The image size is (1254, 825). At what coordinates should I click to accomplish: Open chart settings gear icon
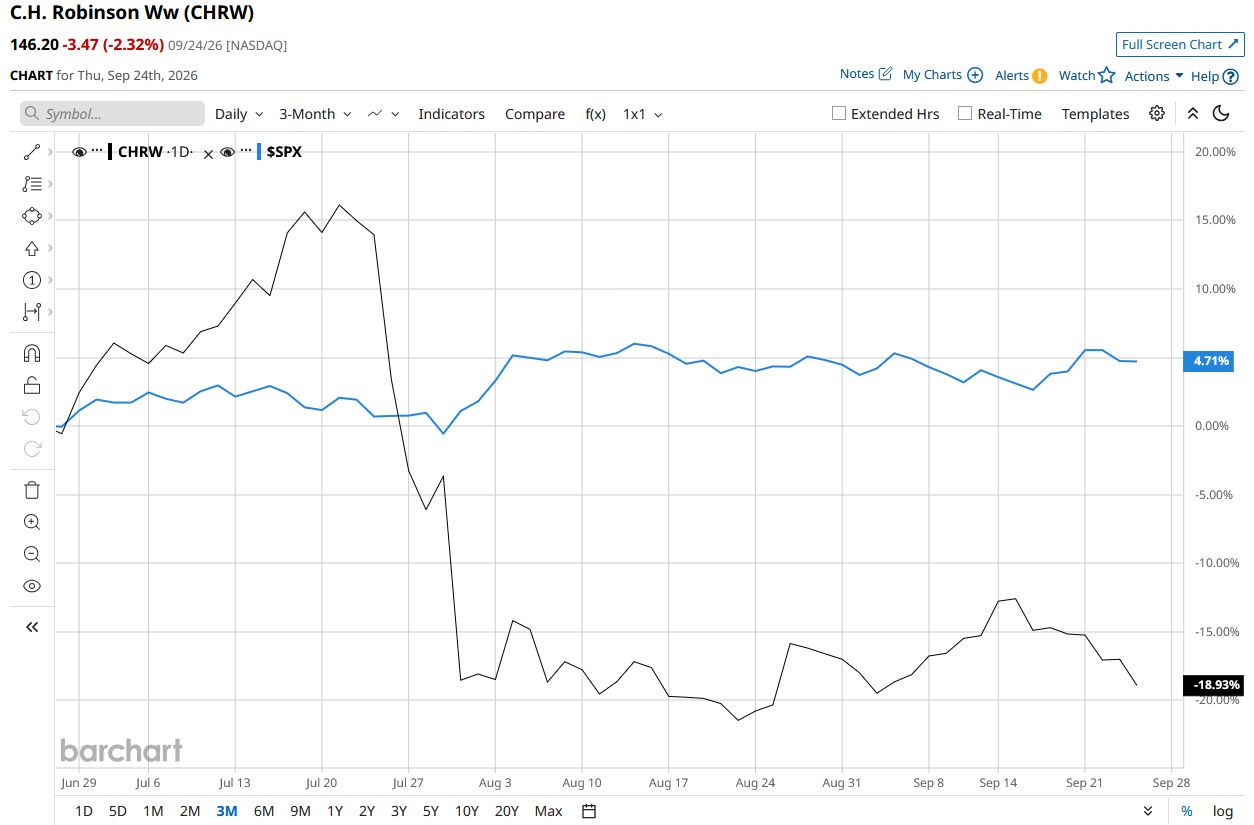tap(1157, 113)
